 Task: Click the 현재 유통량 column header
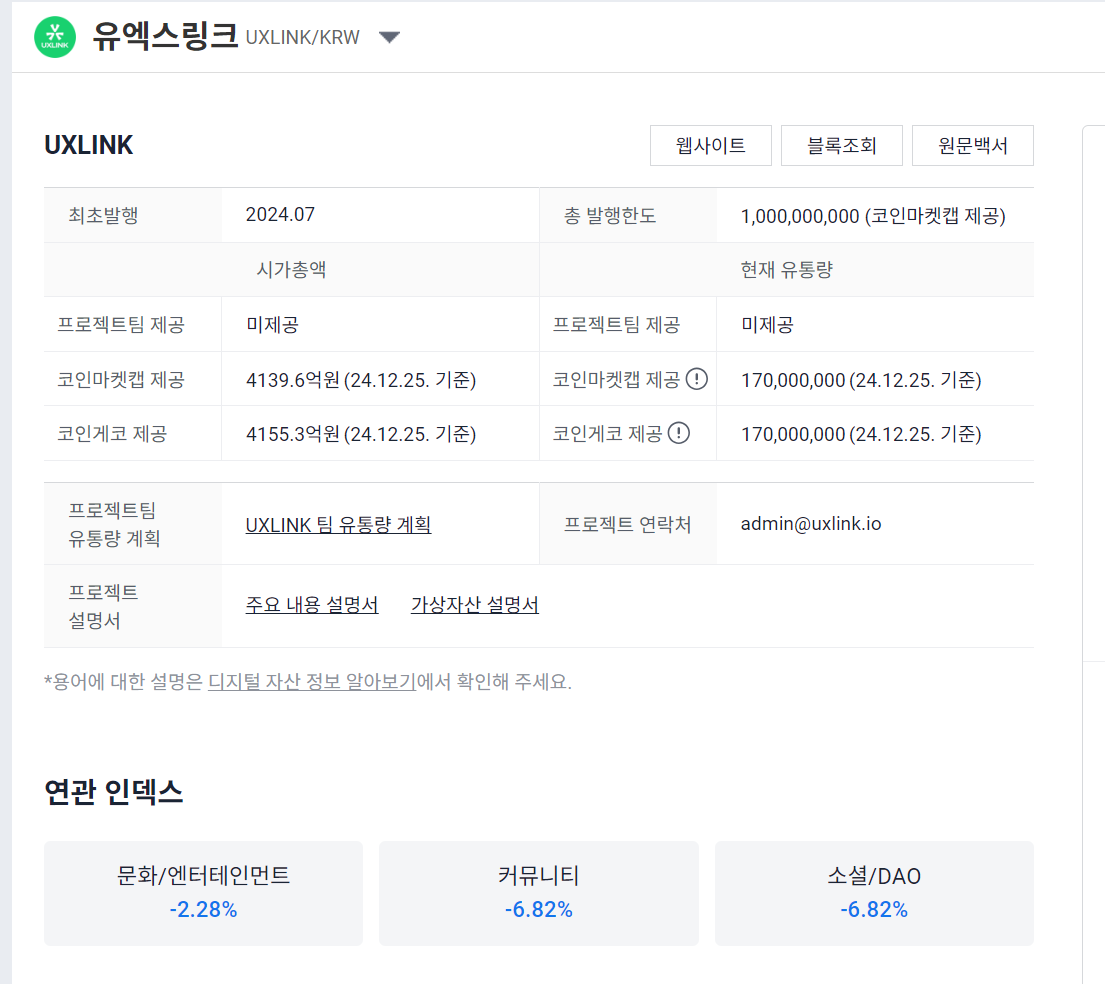pyautogui.click(x=786, y=269)
